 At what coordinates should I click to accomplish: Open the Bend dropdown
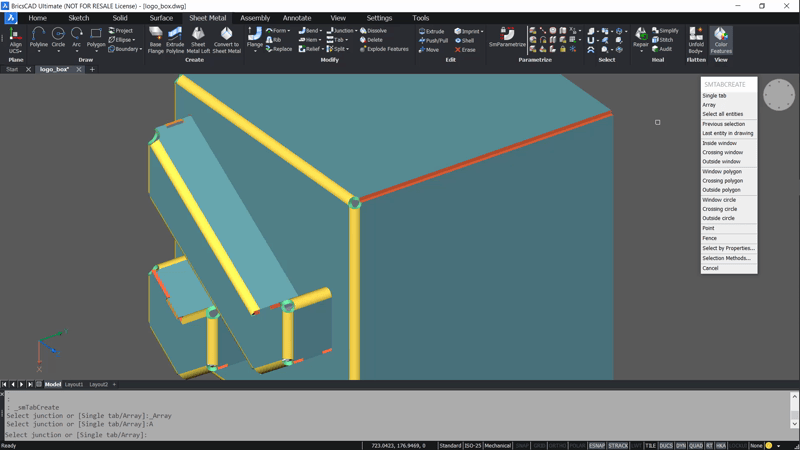pos(320,31)
